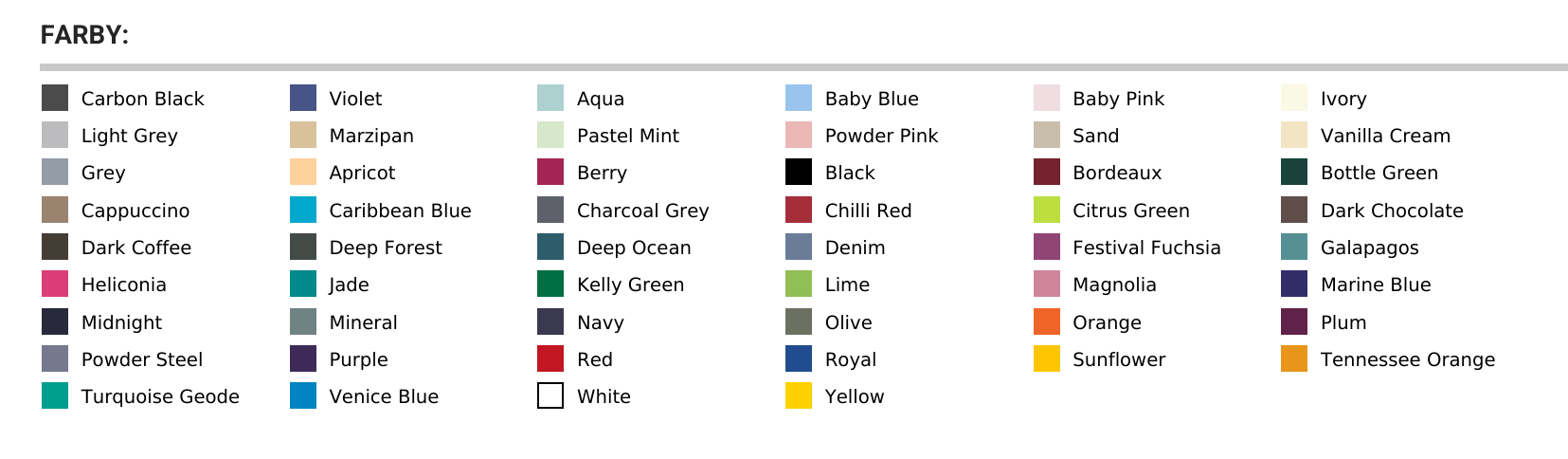
Task: Click the Festival Fuchsia text label
Action: tap(1146, 248)
